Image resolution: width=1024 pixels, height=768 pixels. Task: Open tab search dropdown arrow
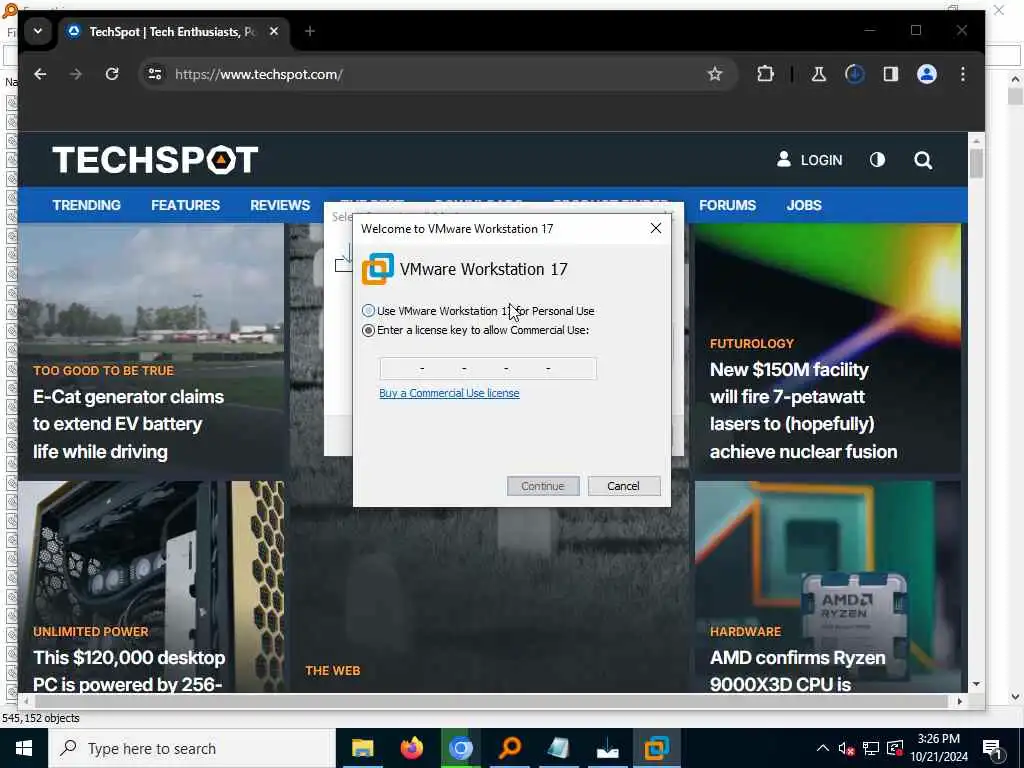click(x=38, y=31)
